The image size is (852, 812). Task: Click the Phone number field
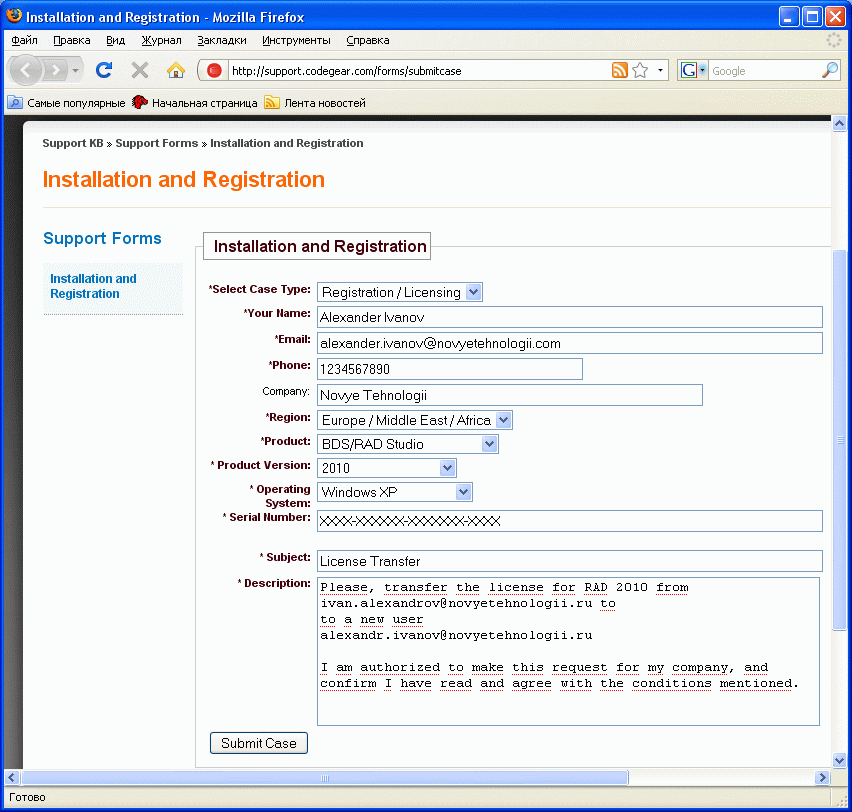click(450, 369)
